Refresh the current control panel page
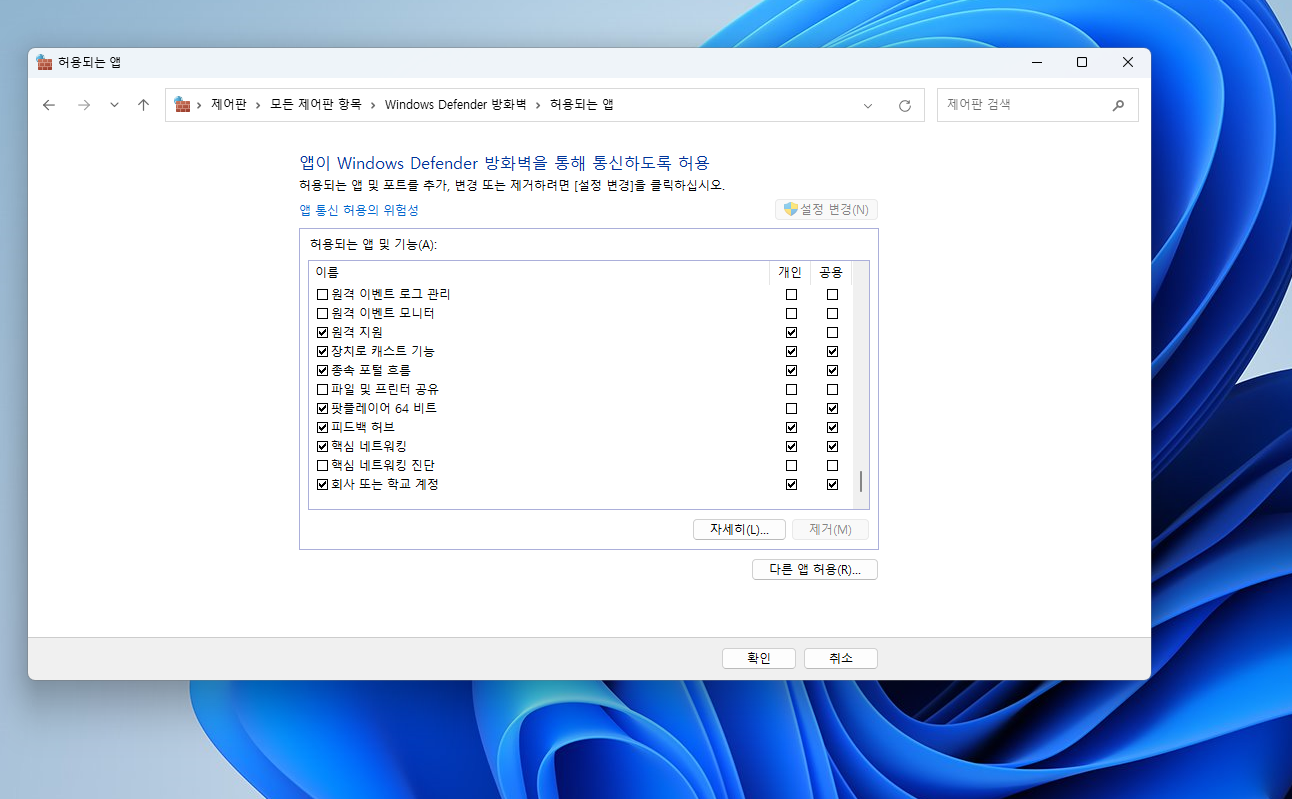 coord(905,105)
